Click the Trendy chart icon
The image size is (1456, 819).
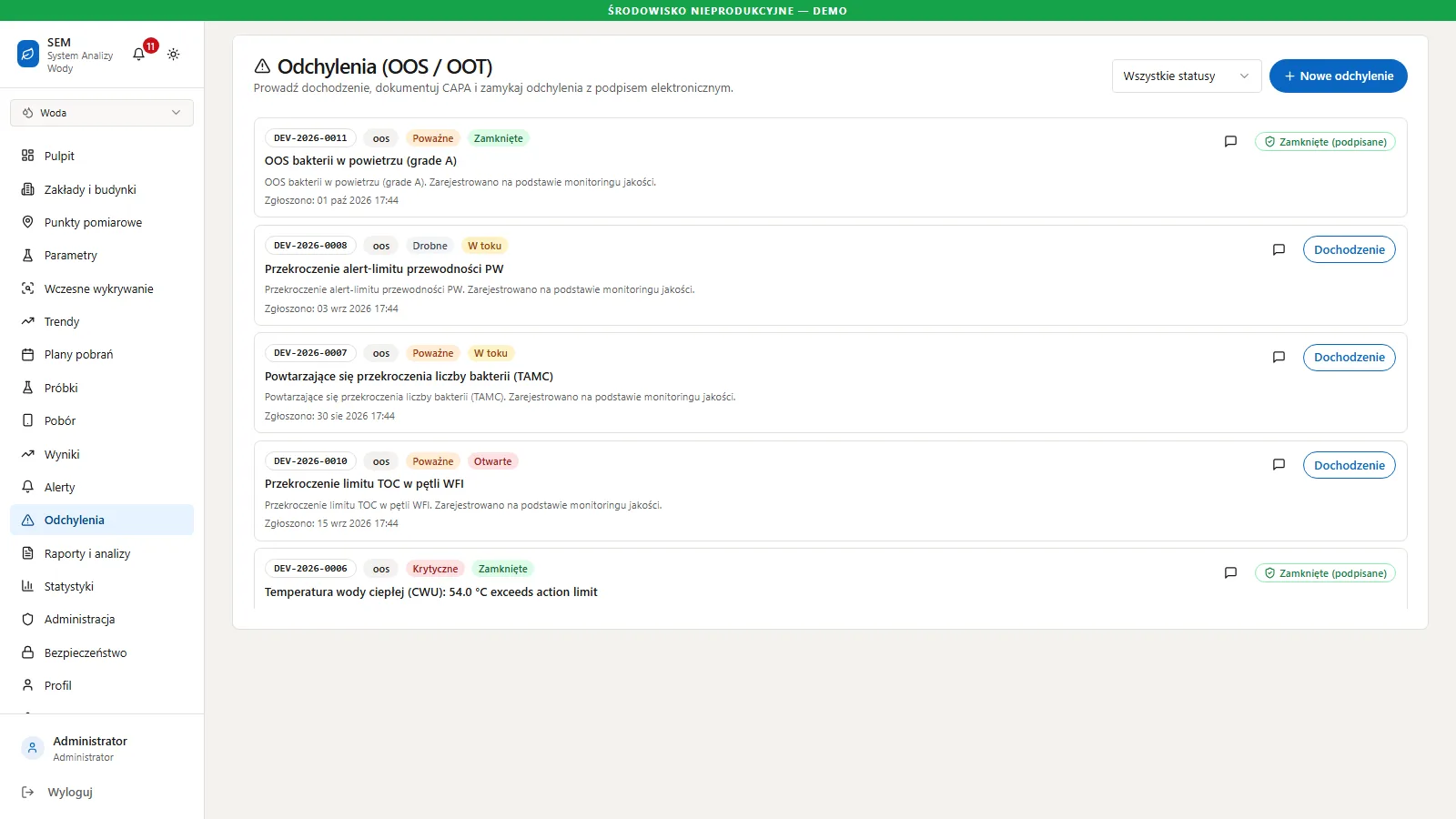point(27,321)
